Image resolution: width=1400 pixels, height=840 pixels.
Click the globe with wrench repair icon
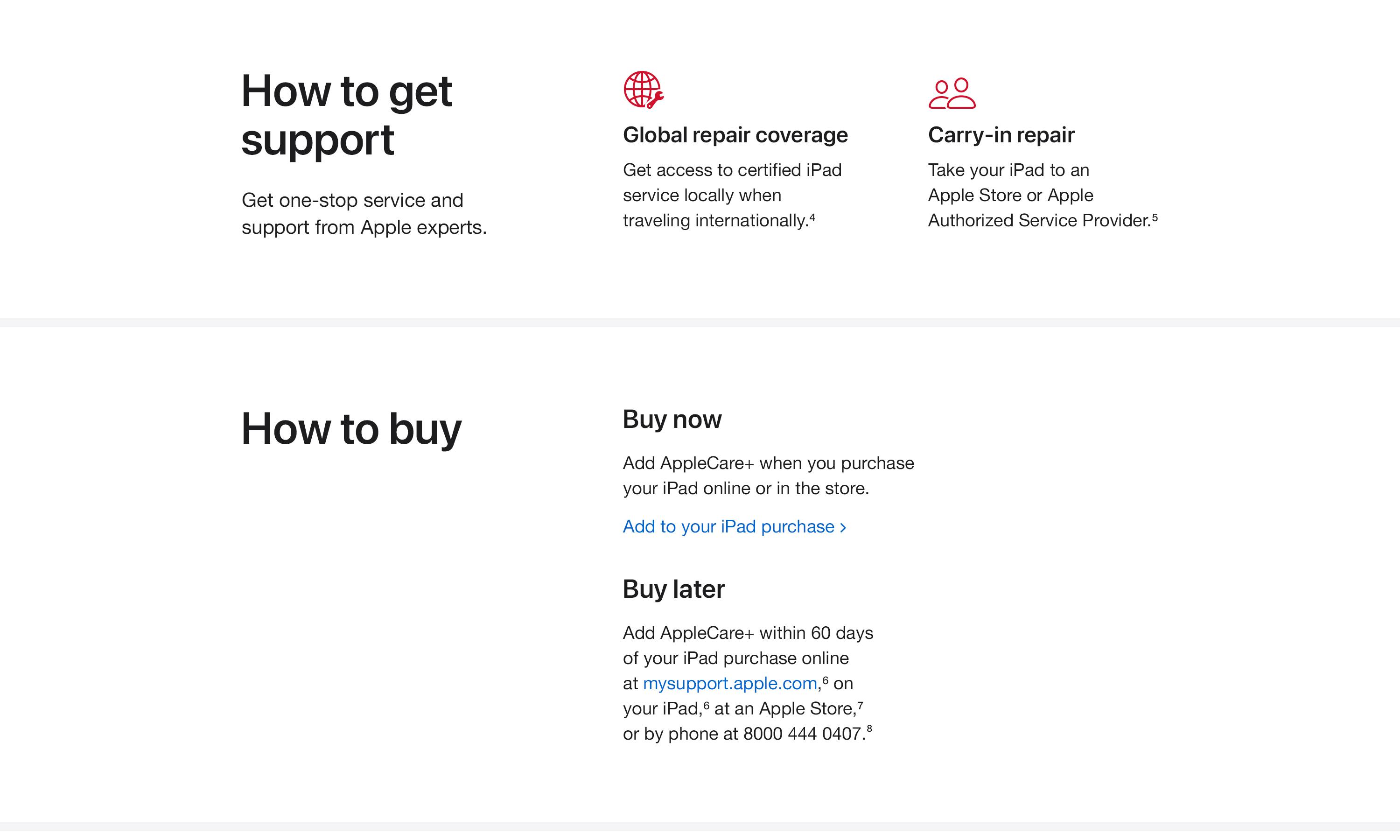644,90
